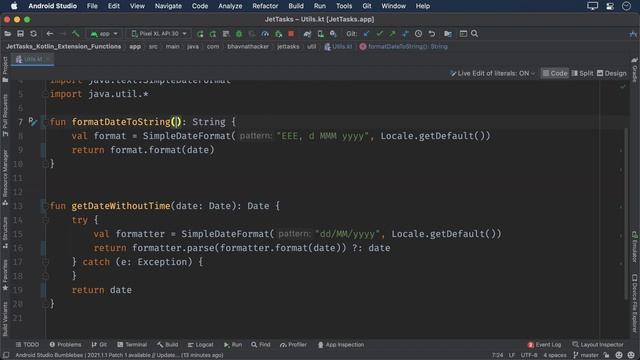Click the LF line separator status item
This screenshot has width=640, height=360.
(512, 356)
